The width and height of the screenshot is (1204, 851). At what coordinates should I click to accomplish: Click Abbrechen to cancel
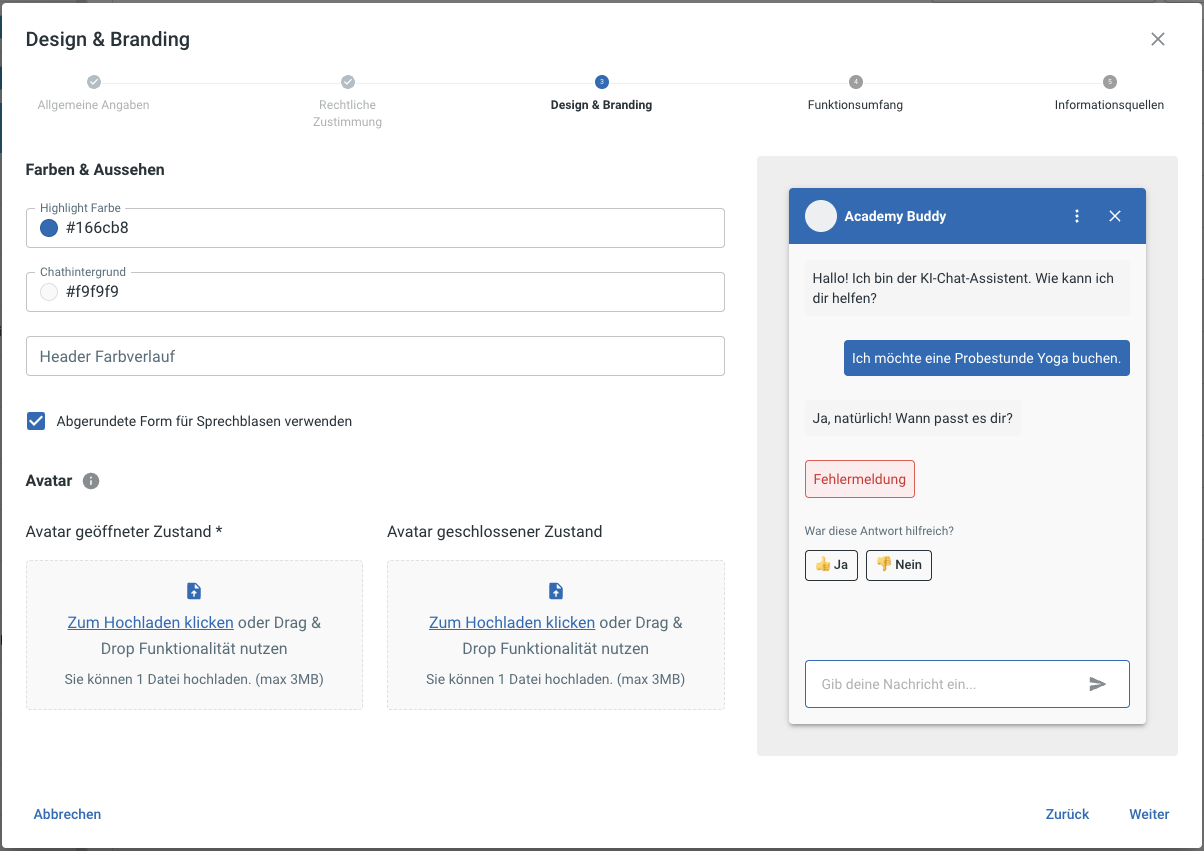(x=67, y=814)
